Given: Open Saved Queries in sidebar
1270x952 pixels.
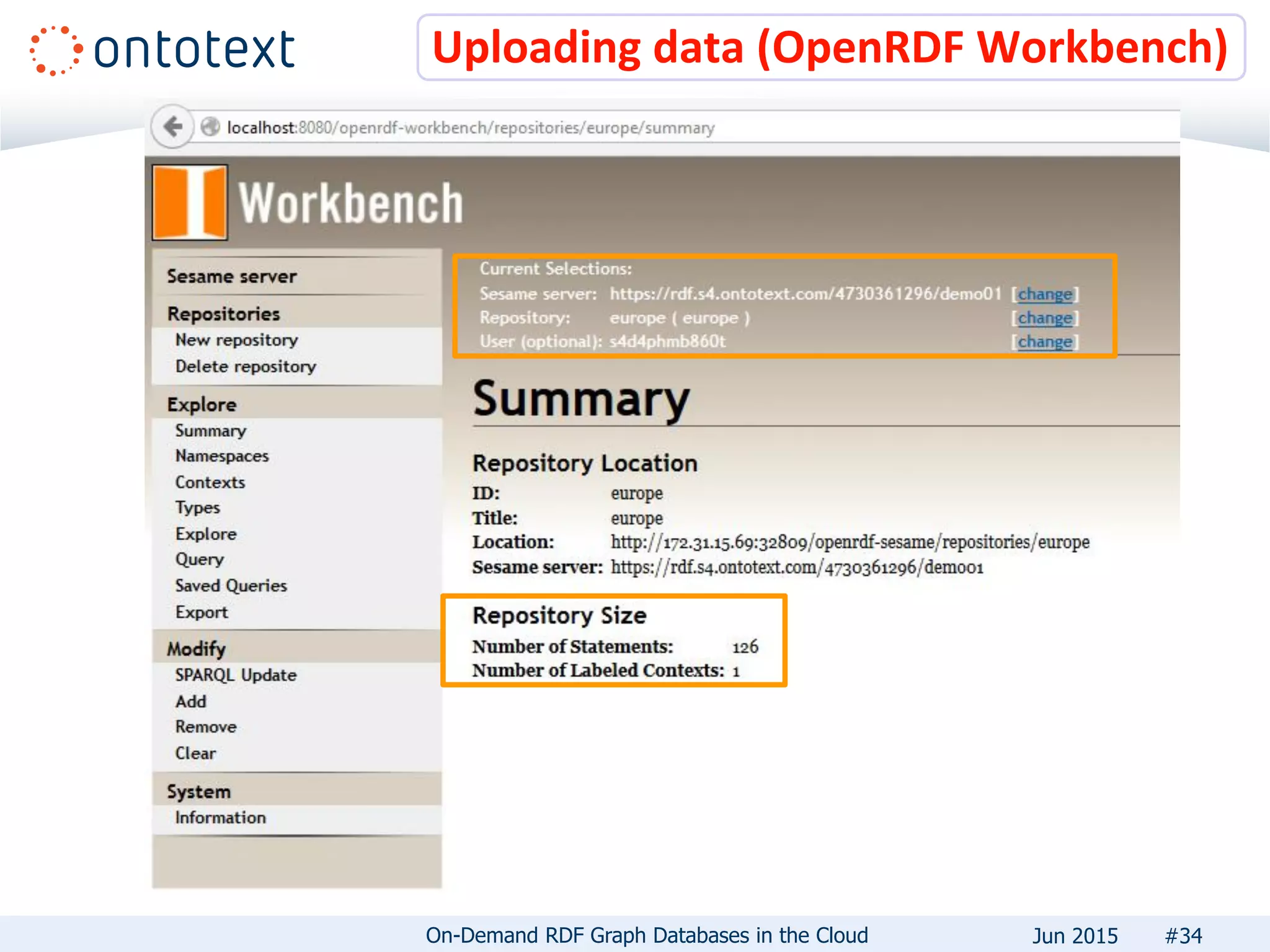Looking at the screenshot, I should (231, 586).
